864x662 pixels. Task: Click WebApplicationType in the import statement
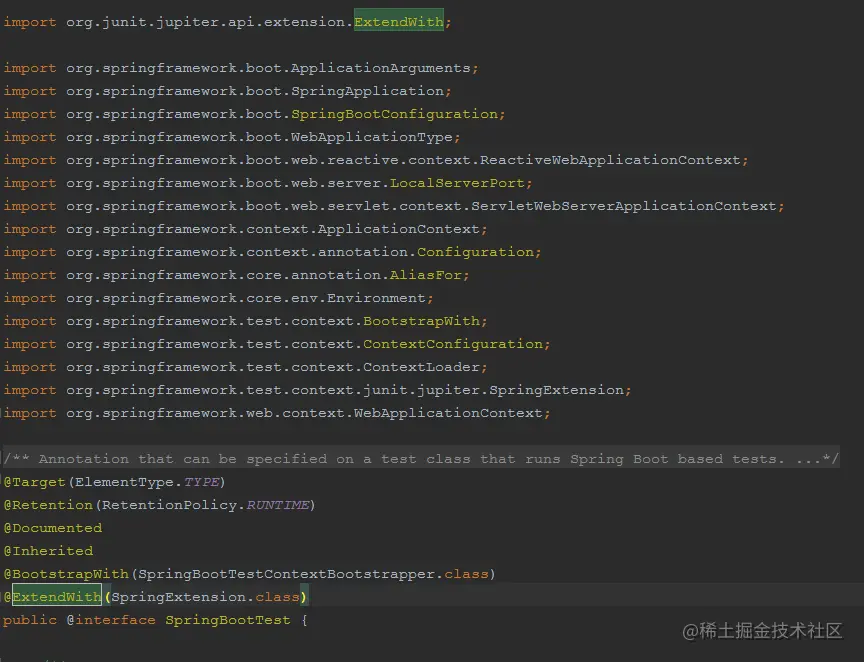pos(372,137)
